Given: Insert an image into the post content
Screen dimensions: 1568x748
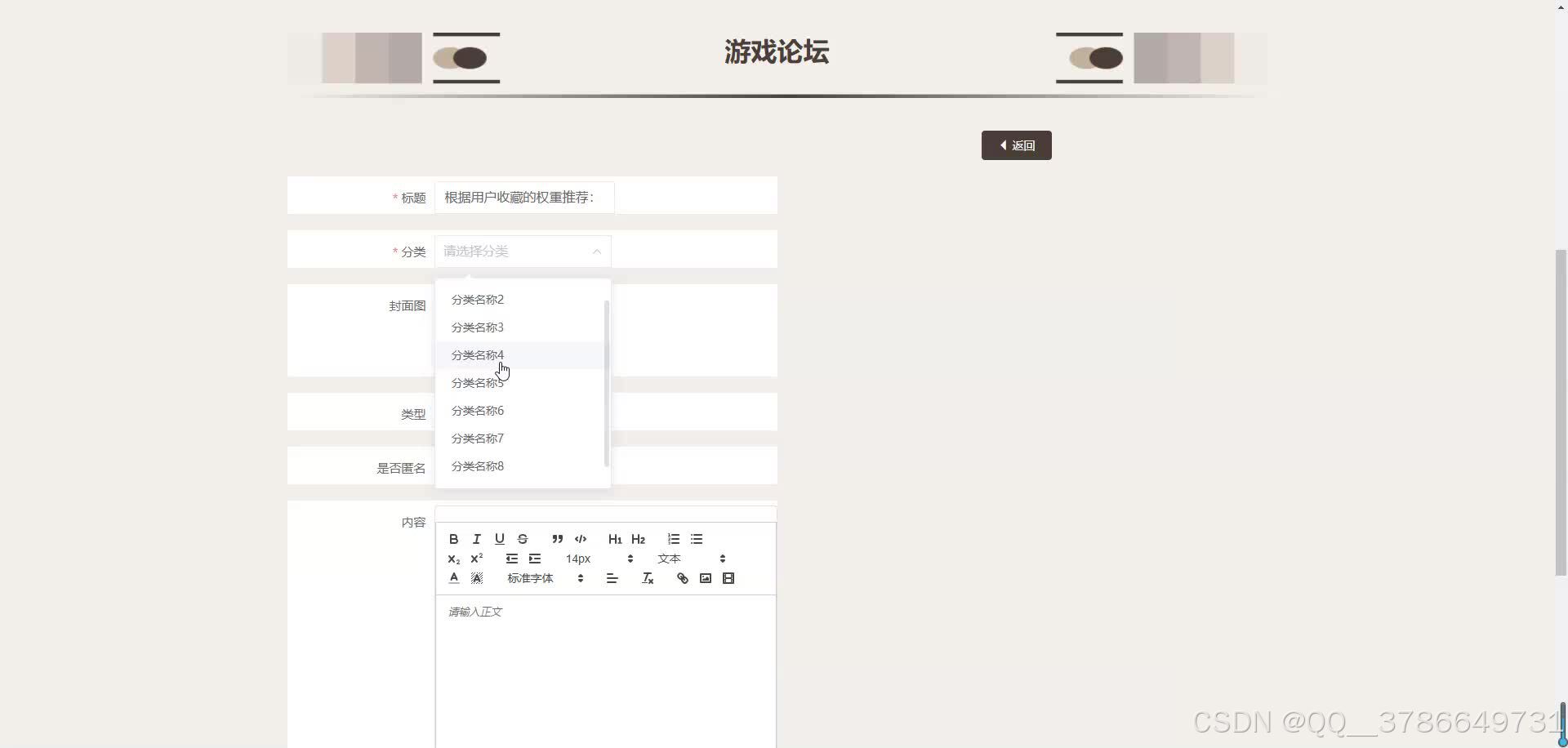Looking at the screenshot, I should coord(705,578).
